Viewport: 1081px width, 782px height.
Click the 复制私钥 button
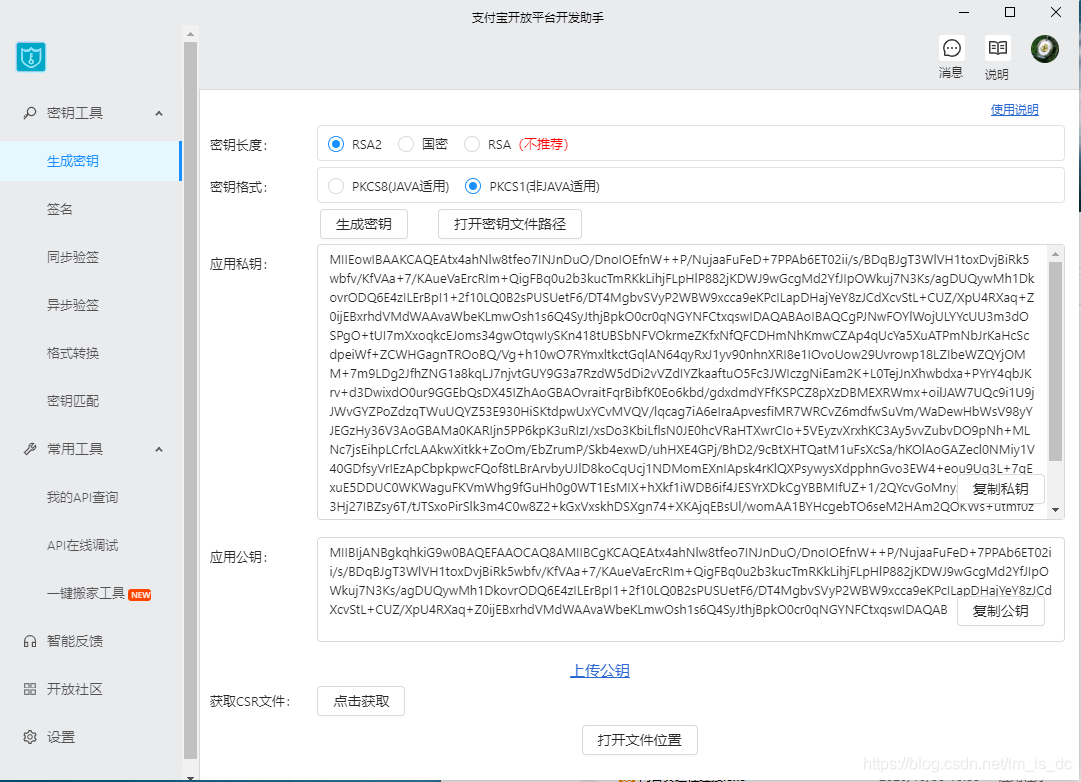click(x=1000, y=489)
